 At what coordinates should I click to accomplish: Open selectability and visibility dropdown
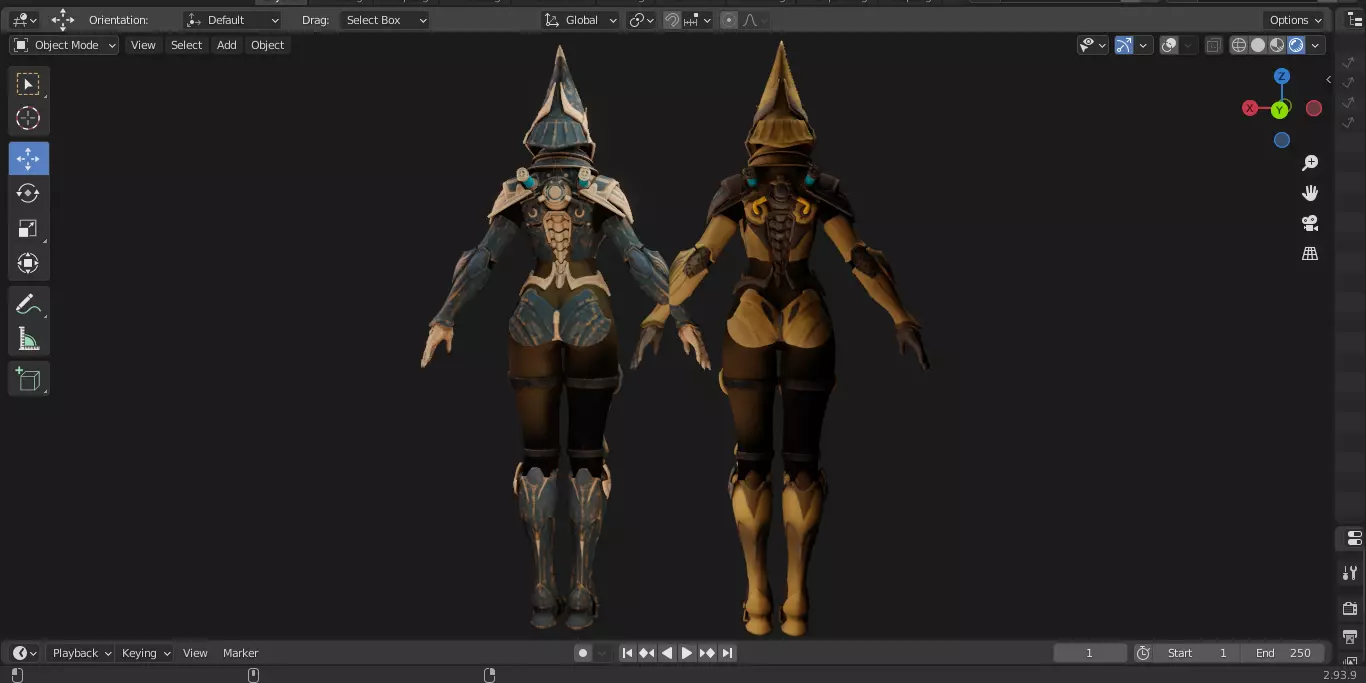pos(1093,45)
